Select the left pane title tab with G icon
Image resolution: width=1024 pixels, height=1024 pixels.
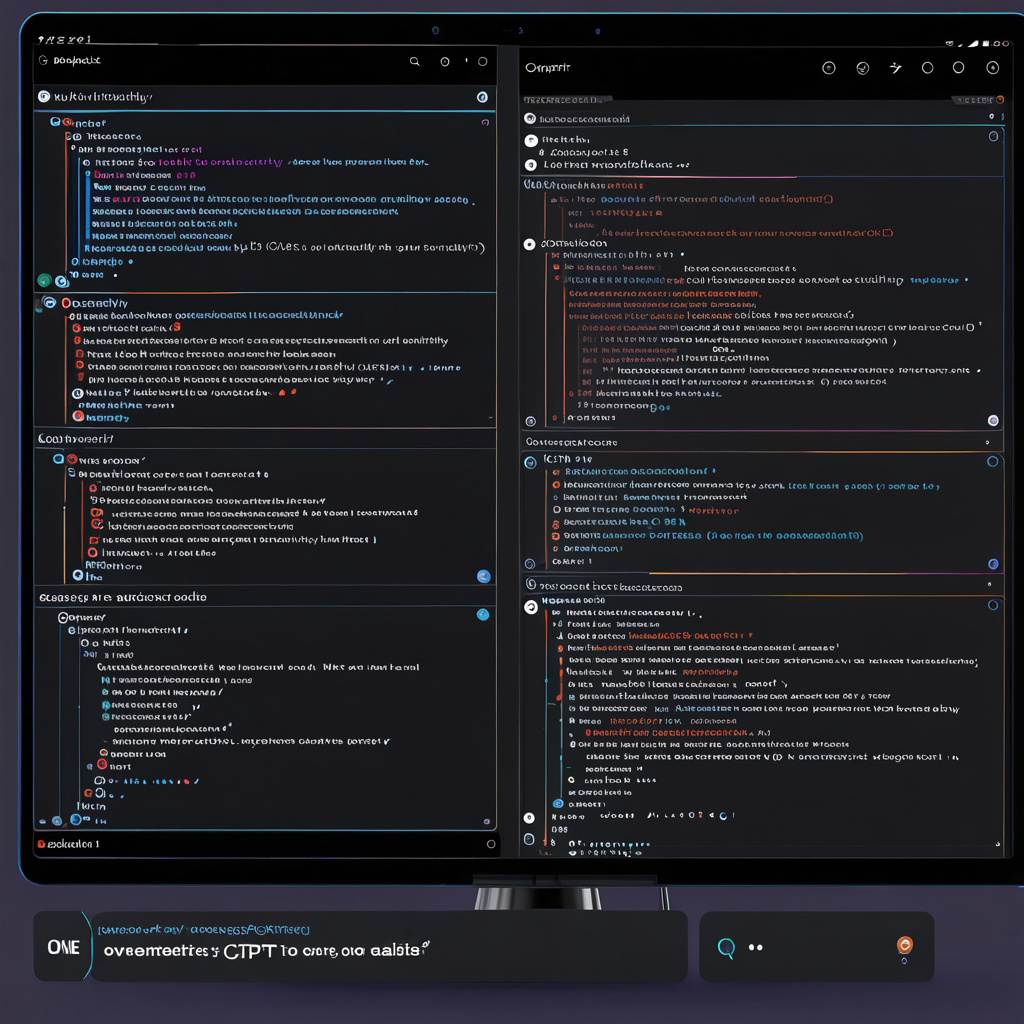(x=70, y=61)
